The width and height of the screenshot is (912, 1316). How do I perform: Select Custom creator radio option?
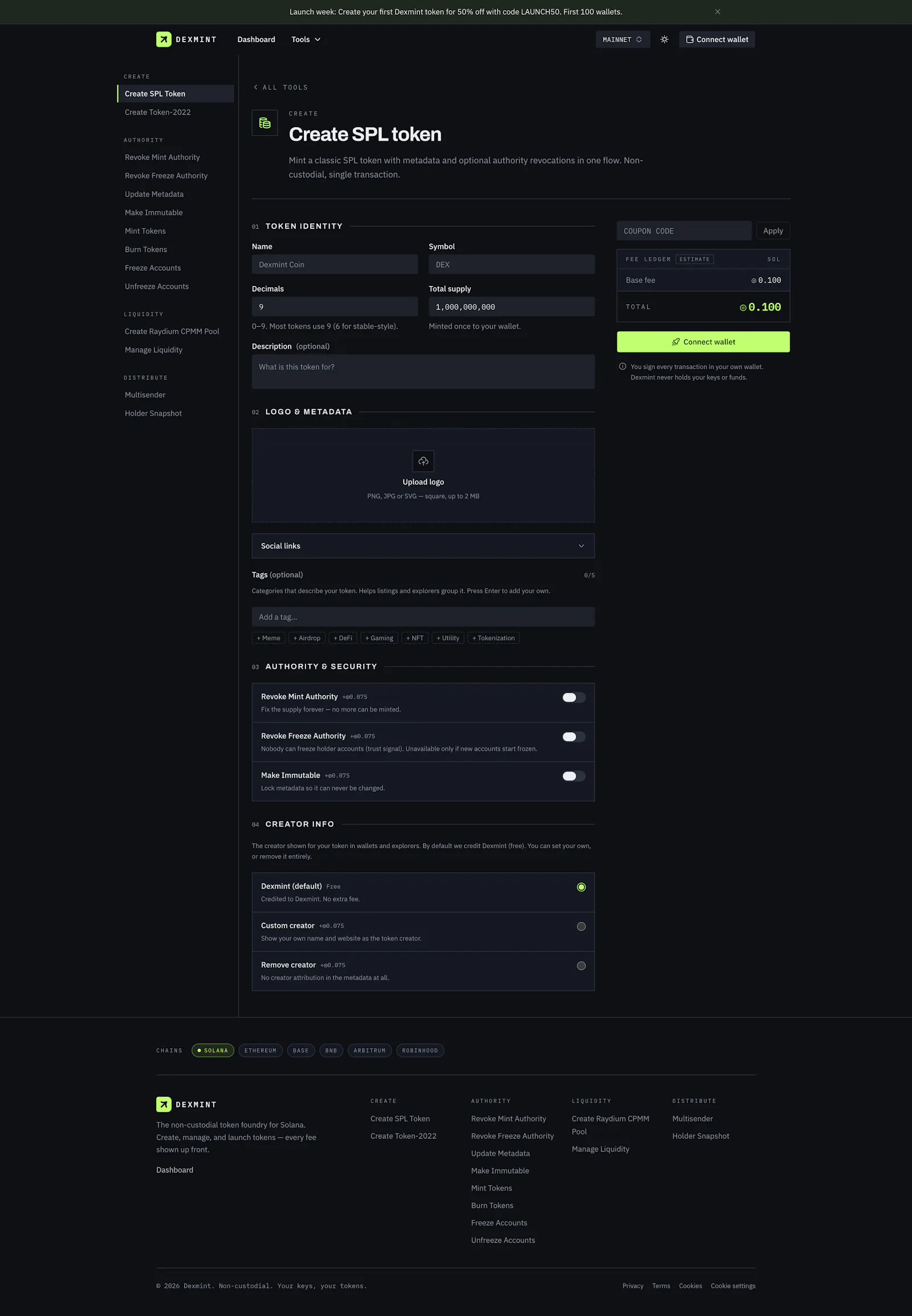581,926
